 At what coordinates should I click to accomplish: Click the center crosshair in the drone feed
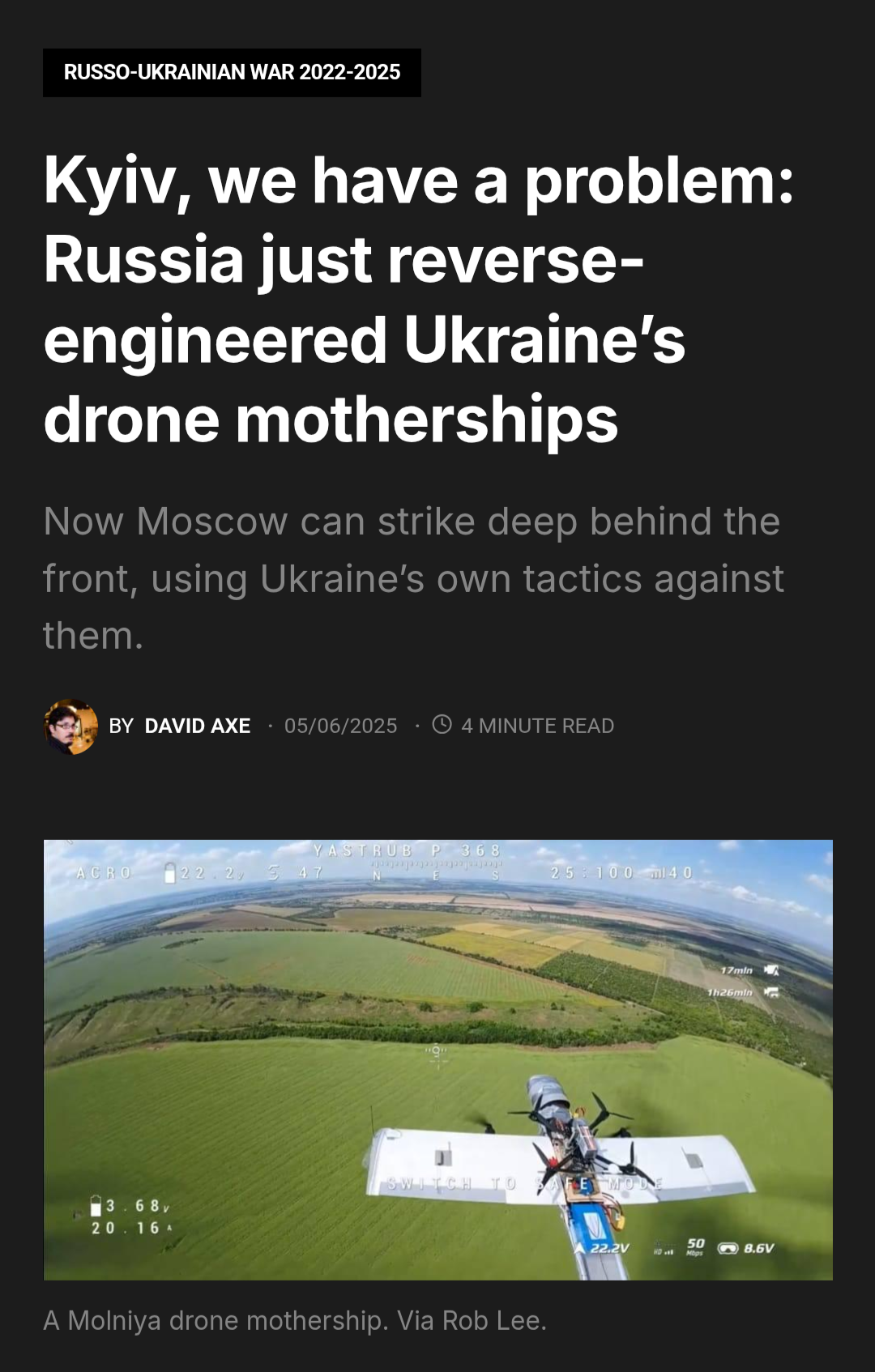(x=437, y=1053)
